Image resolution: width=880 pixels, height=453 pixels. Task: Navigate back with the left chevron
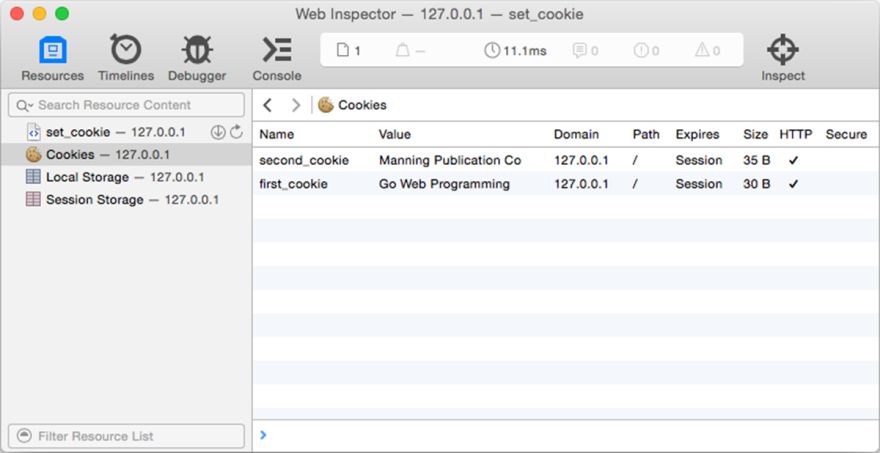point(267,105)
